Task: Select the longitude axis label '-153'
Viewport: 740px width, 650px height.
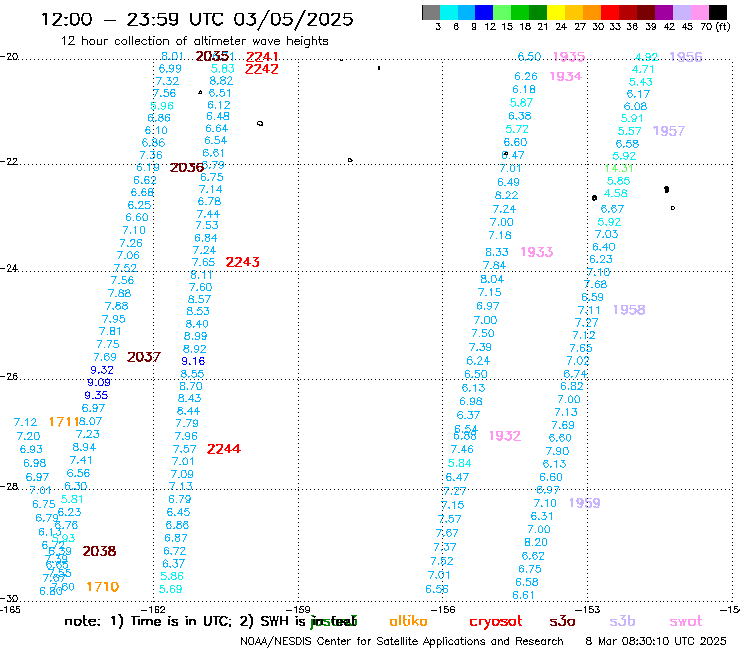Action: pos(588,609)
